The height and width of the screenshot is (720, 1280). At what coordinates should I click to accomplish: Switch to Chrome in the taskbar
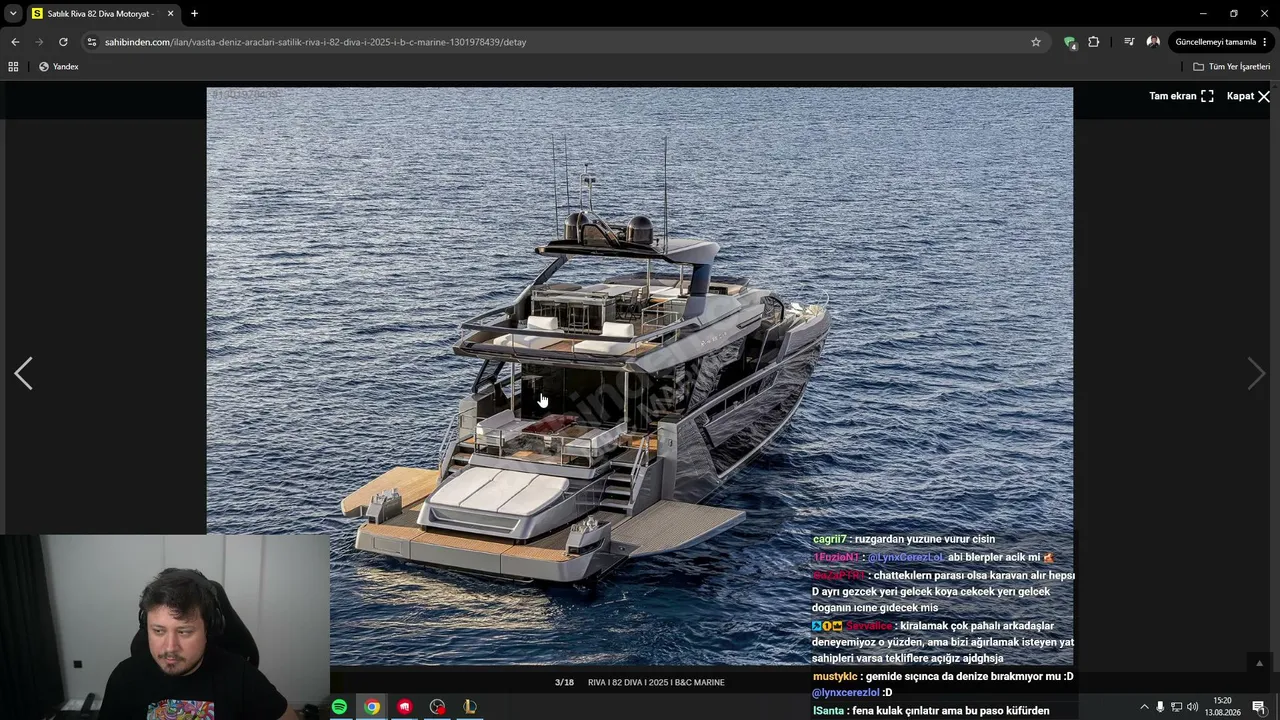pos(372,707)
